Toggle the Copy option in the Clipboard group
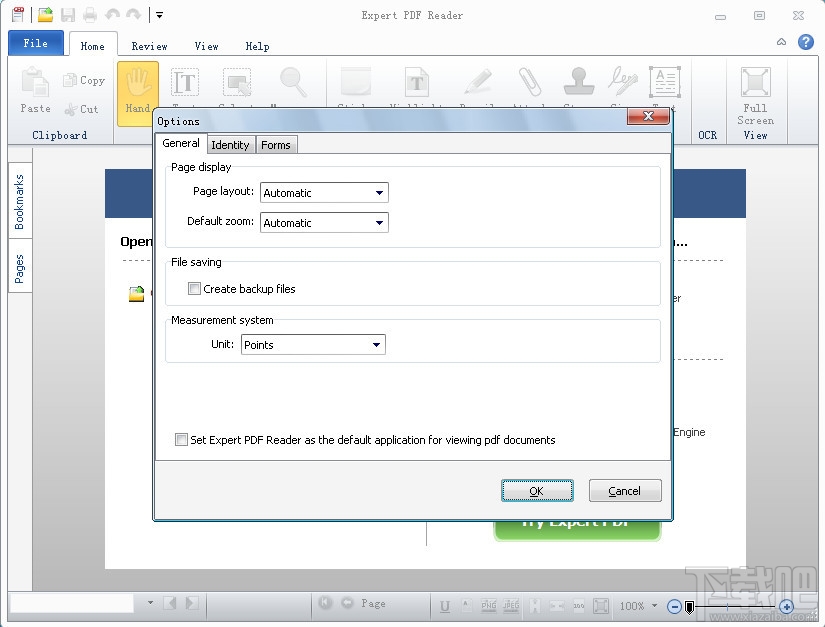The height and width of the screenshot is (627, 825). 85,80
